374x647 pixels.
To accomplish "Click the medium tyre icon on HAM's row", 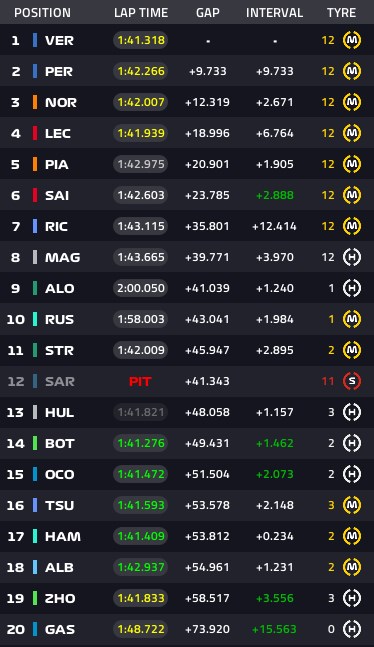I will 352,536.
